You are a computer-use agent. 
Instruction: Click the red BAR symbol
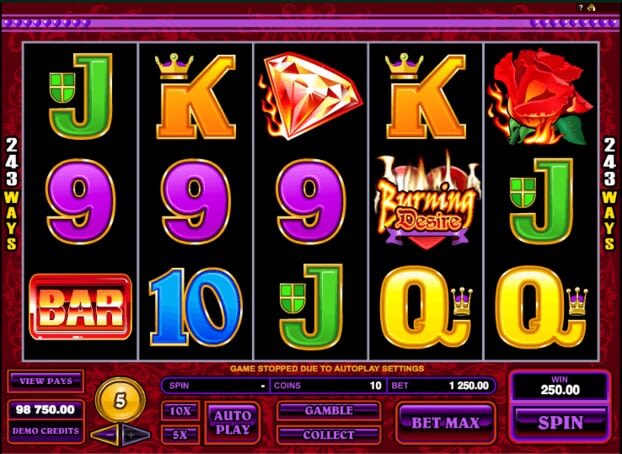pyautogui.click(x=81, y=306)
